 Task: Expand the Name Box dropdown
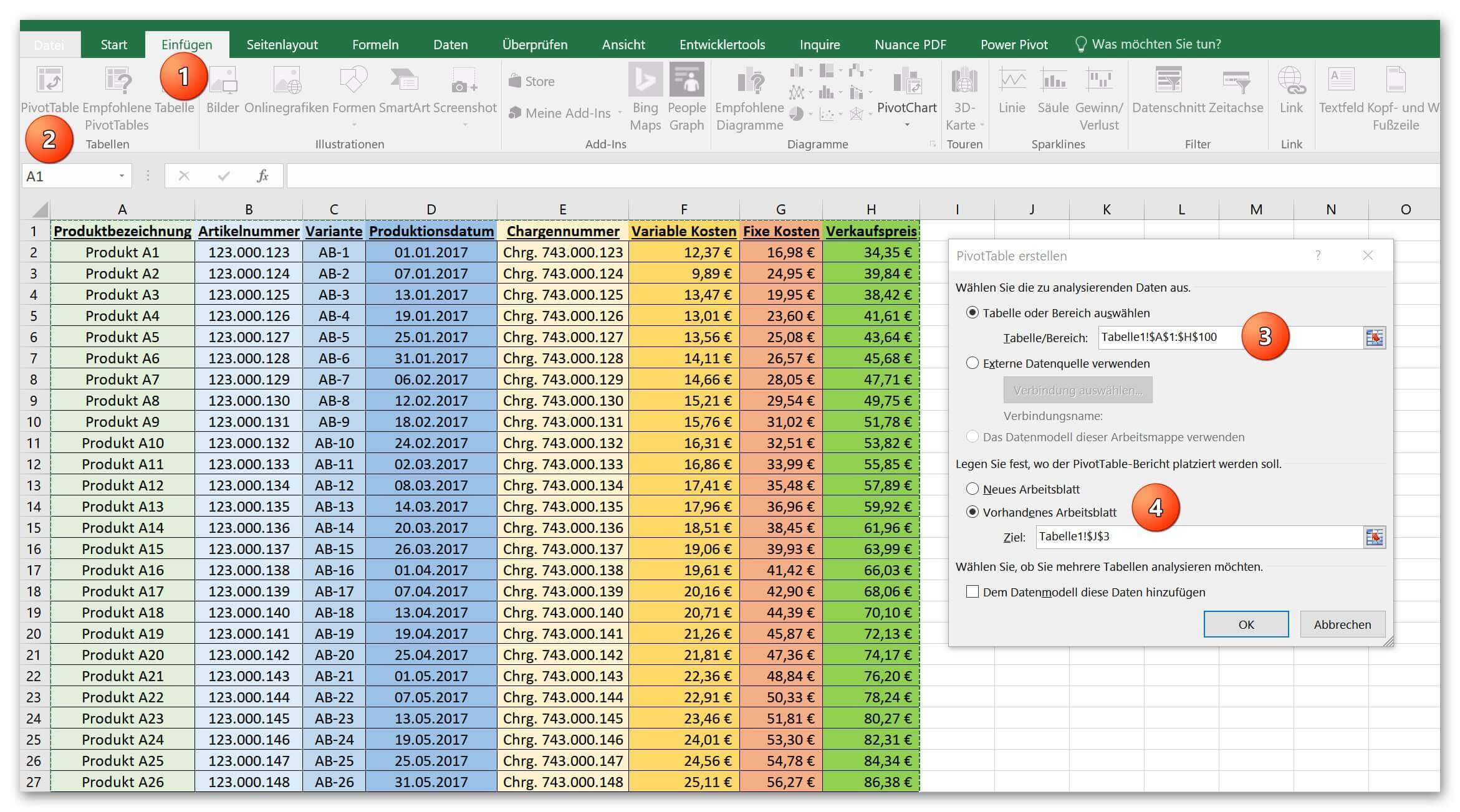point(122,176)
